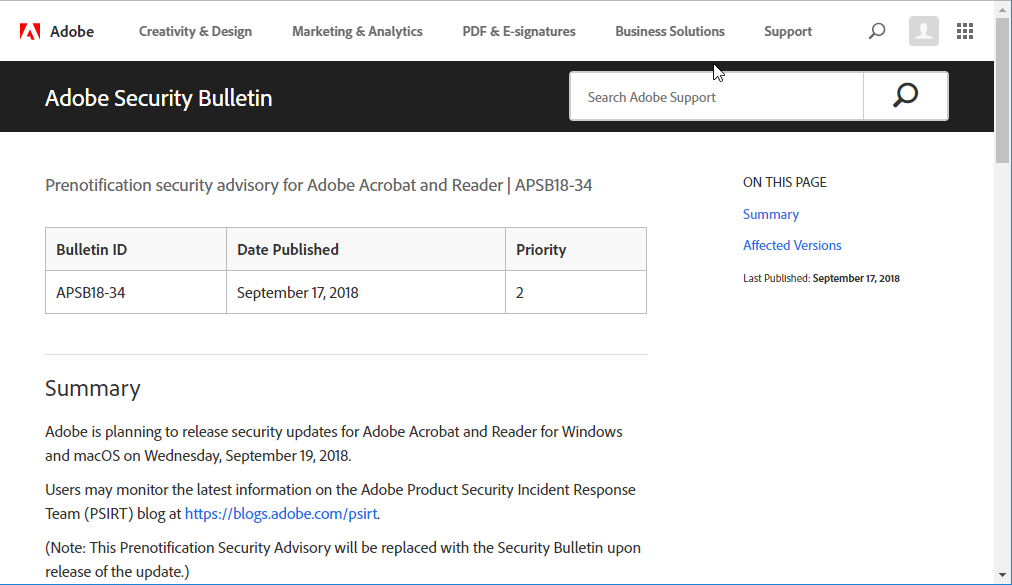This screenshot has width=1012, height=585.
Task: Open the Affected Versions sidebar link
Action: pos(792,245)
